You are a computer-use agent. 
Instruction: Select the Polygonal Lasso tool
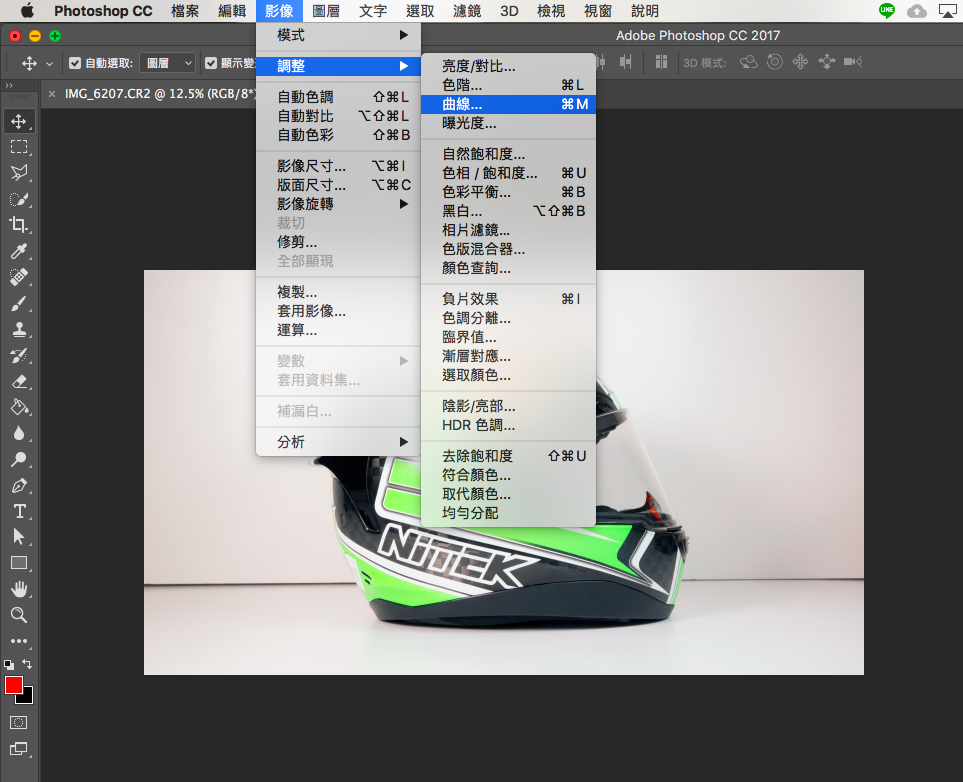pyautogui.click(x=19, y=173)
